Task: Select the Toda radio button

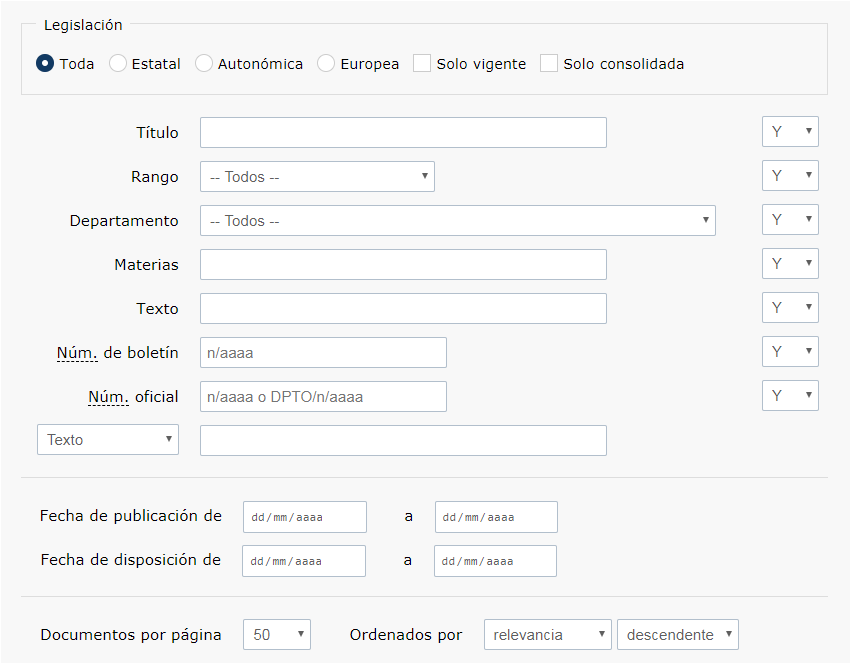Action: pyautogui.click(x=45, y=64)
